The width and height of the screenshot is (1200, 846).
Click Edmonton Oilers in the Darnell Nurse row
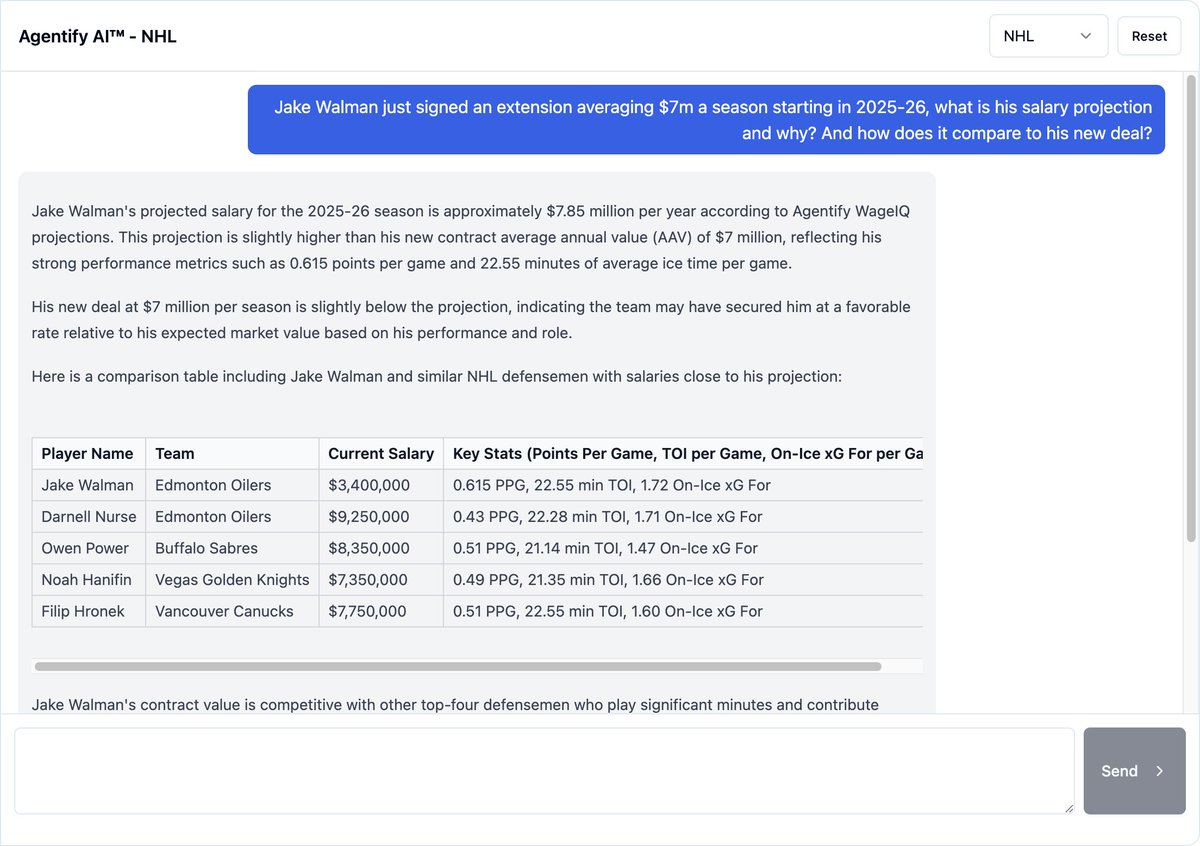click(x=232, y=517)
